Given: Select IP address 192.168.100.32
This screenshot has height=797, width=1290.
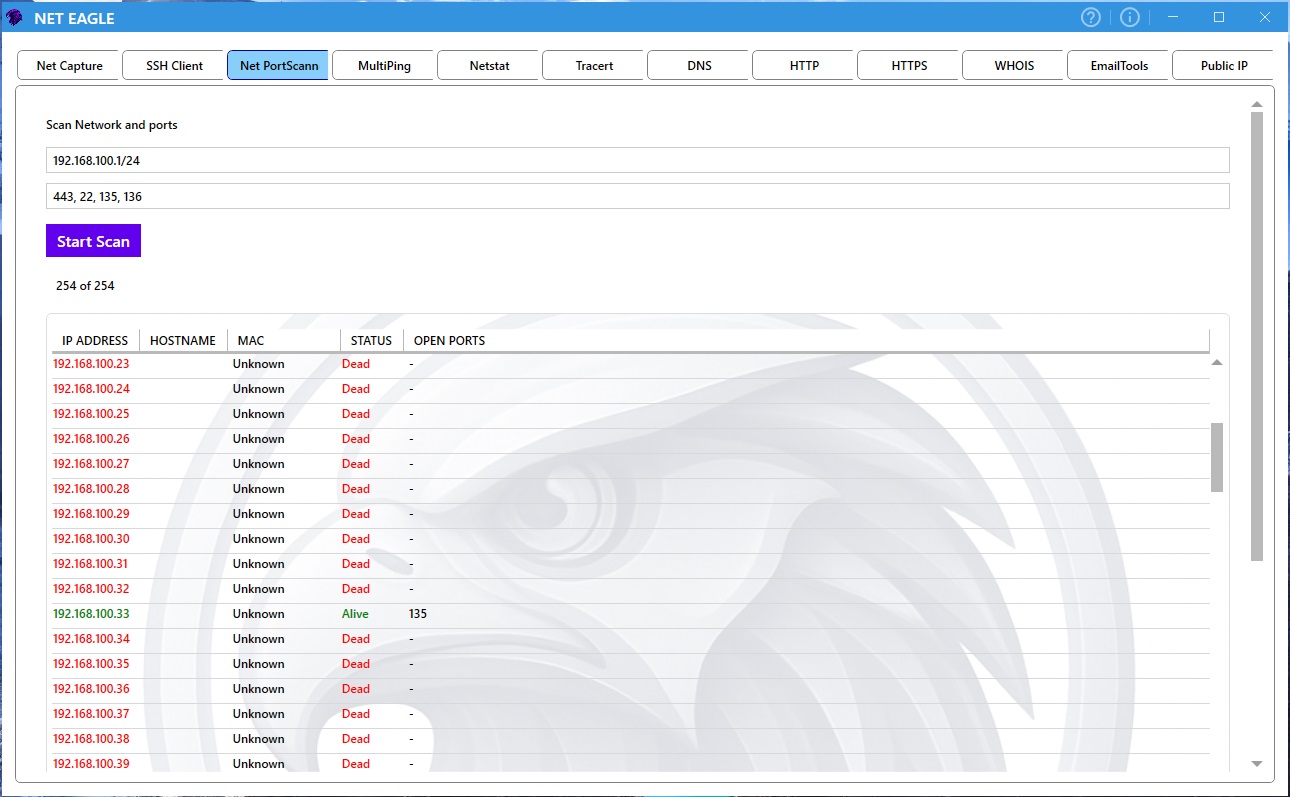Looking at the screenshot, I should (91, 589).
